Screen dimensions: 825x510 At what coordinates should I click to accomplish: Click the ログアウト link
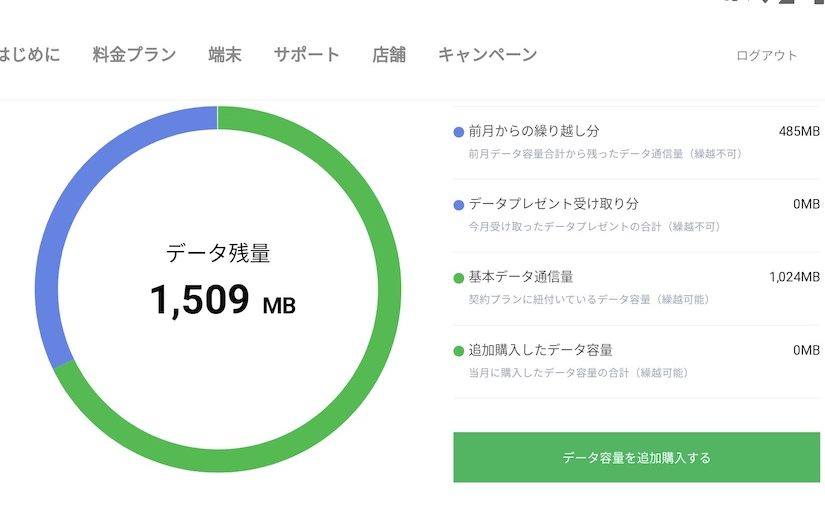click(767, 55)
